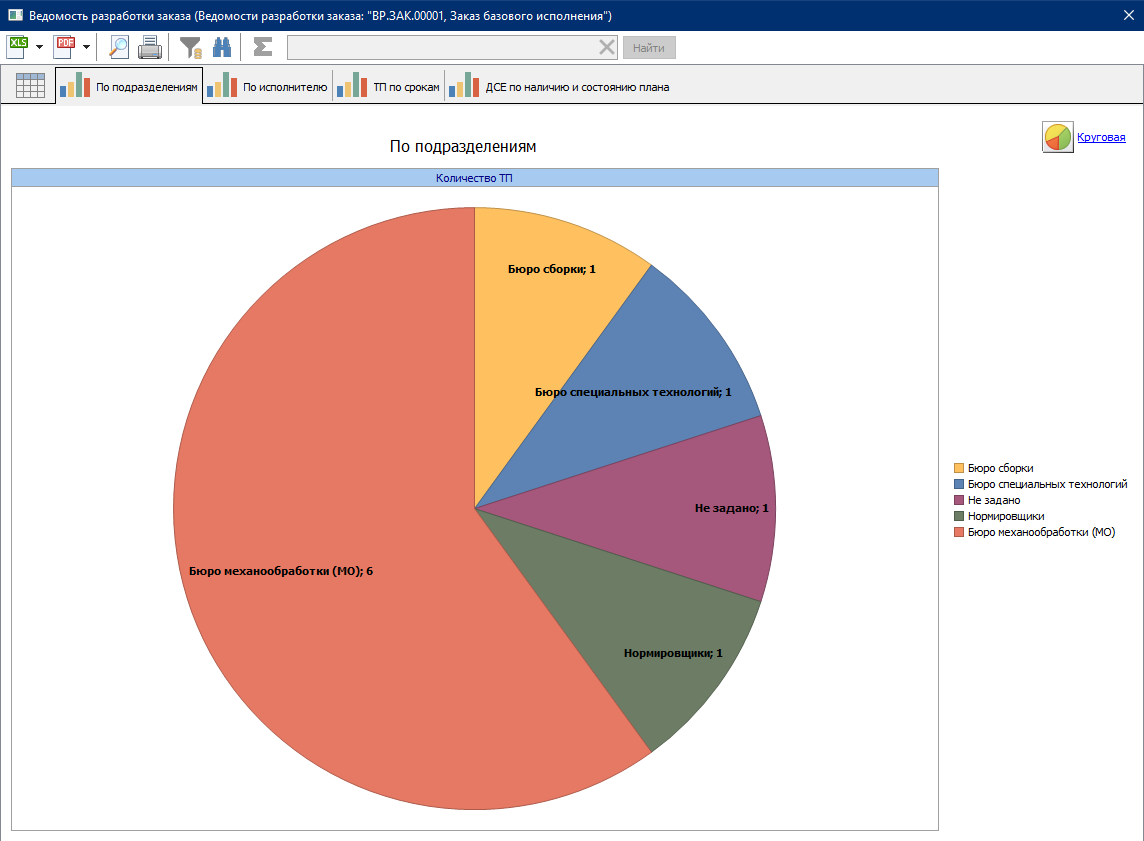Click the XLS export icon
Image resolution: width=1144 pixels, height=841 pixels.
18,46
